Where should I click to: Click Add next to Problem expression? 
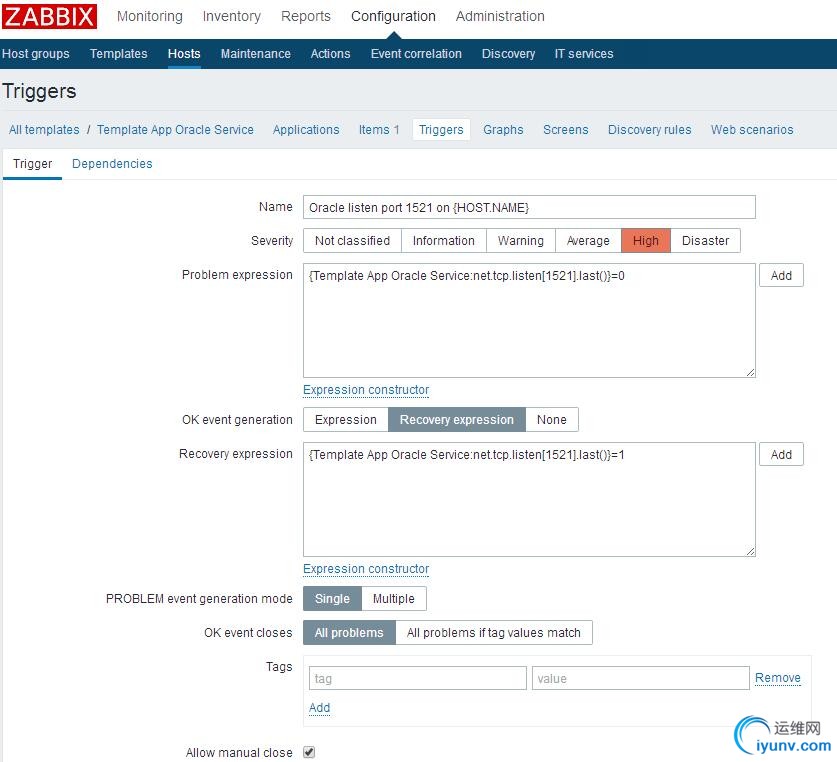(x=781, y=276)
